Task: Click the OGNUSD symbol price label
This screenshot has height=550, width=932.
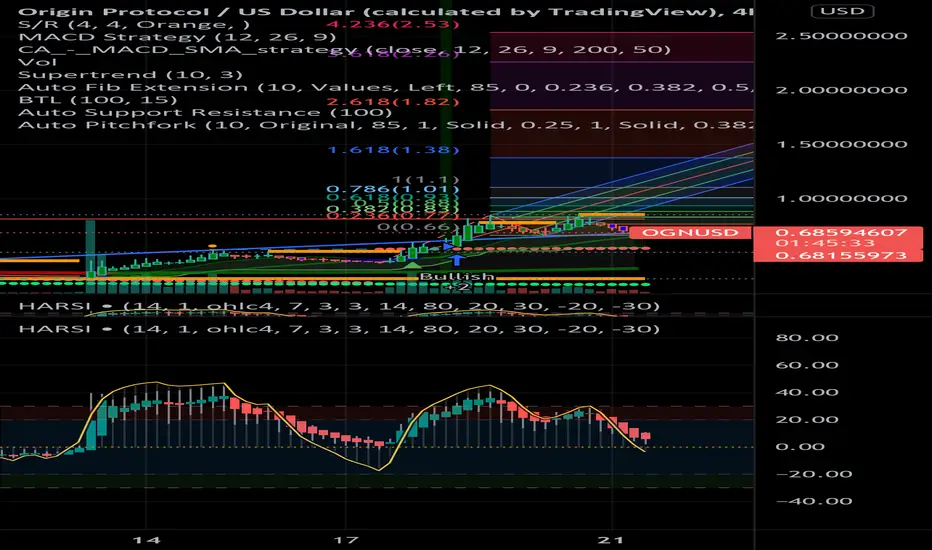Action: (x=690, y=232)
